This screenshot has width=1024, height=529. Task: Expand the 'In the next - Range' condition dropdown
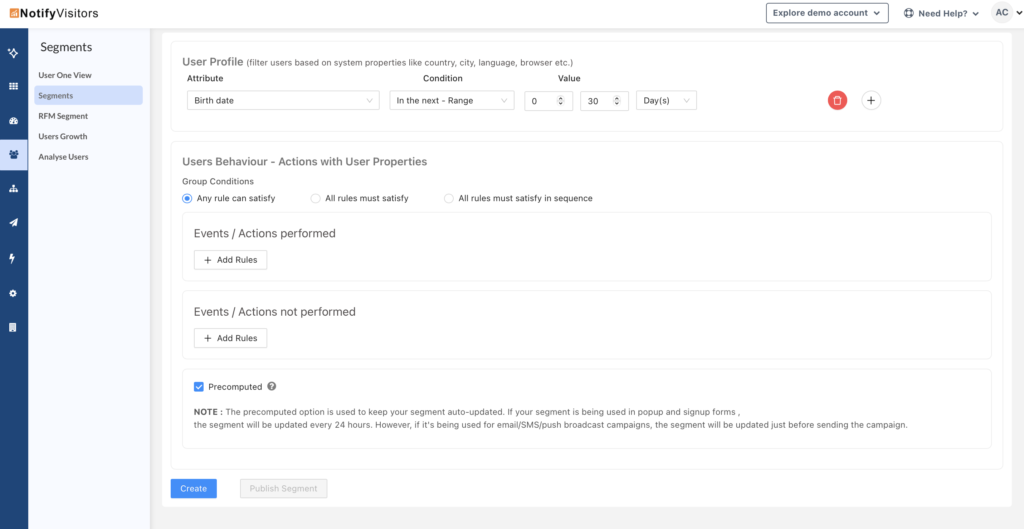[451, 100]
